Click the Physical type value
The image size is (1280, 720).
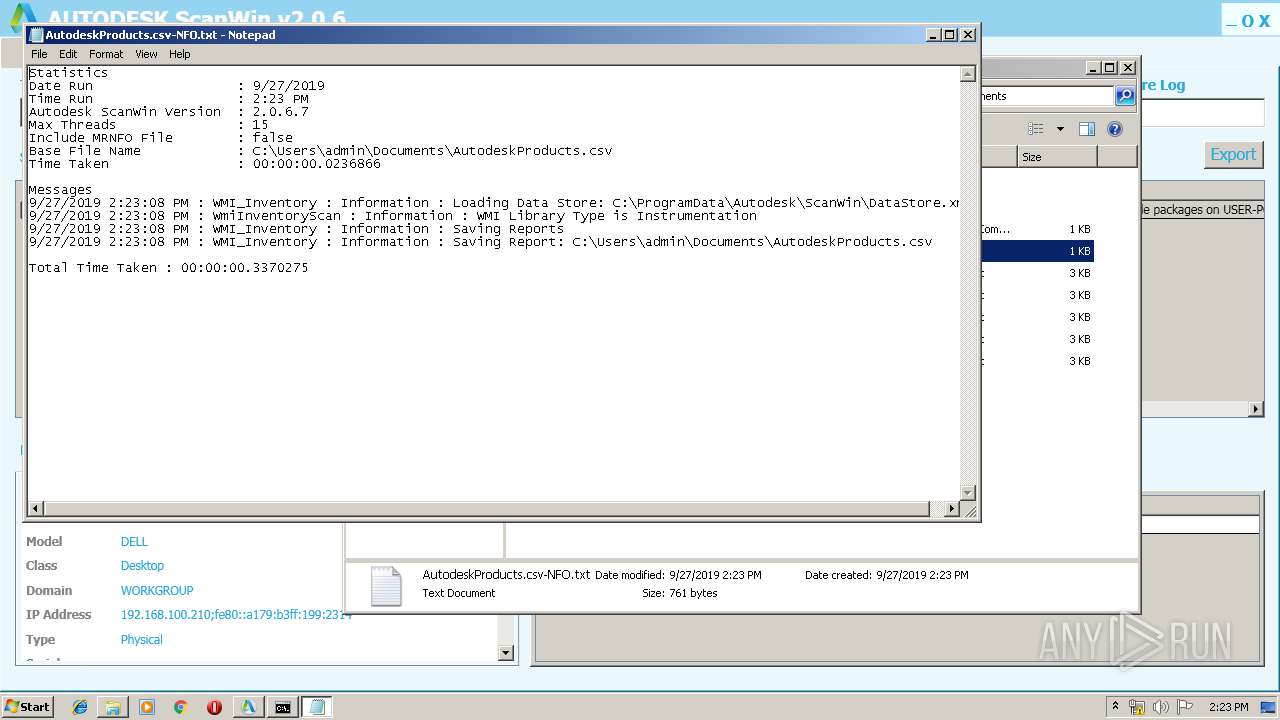coord(141,639)
